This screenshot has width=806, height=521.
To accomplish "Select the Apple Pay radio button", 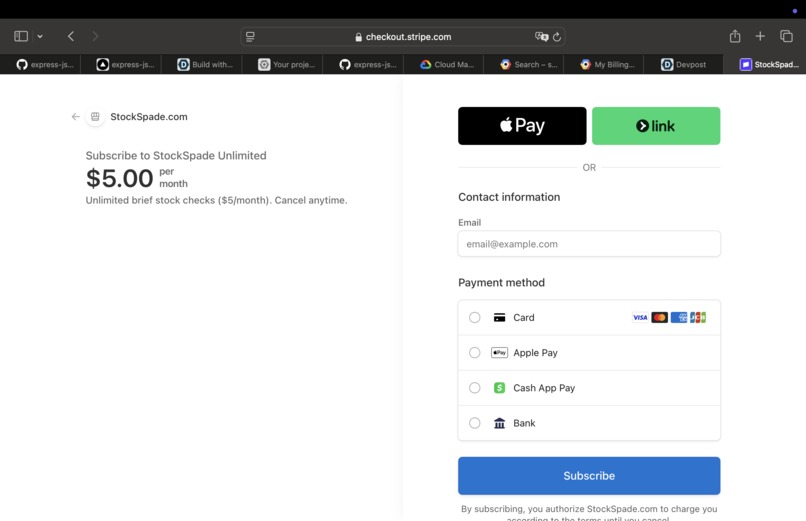I will click(474, 352).
